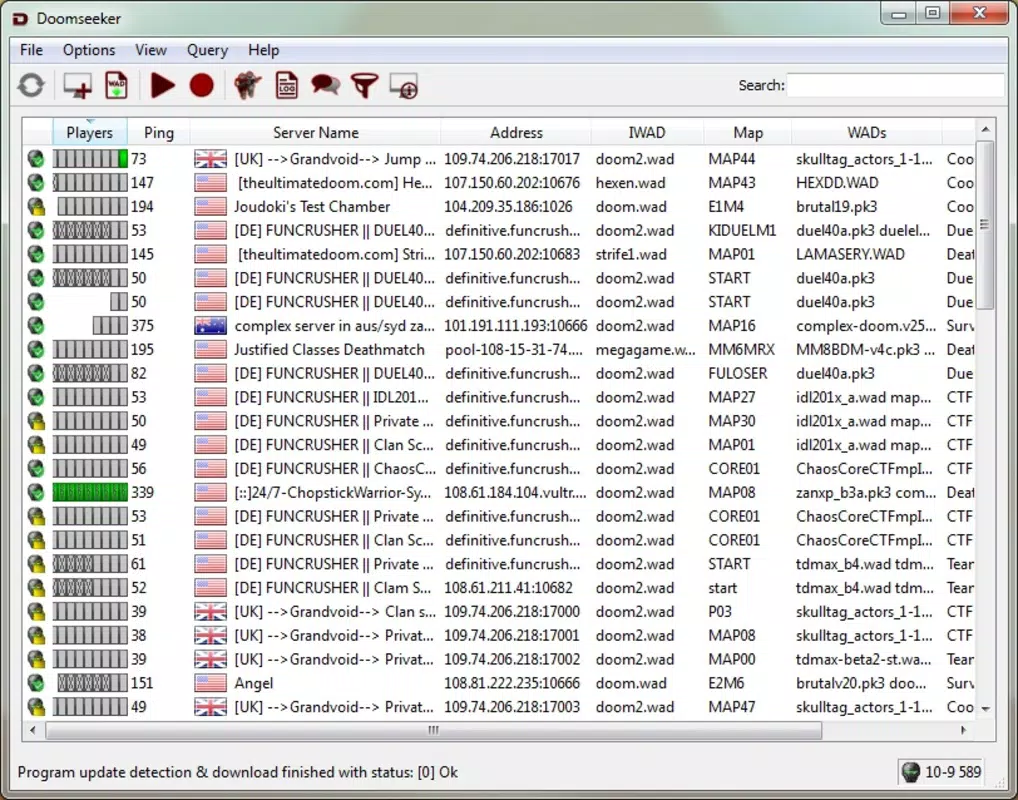Click globe icon of ping 73 Grandvoid row
This screenshot has height=800, width=1018.
pos(36,158)
